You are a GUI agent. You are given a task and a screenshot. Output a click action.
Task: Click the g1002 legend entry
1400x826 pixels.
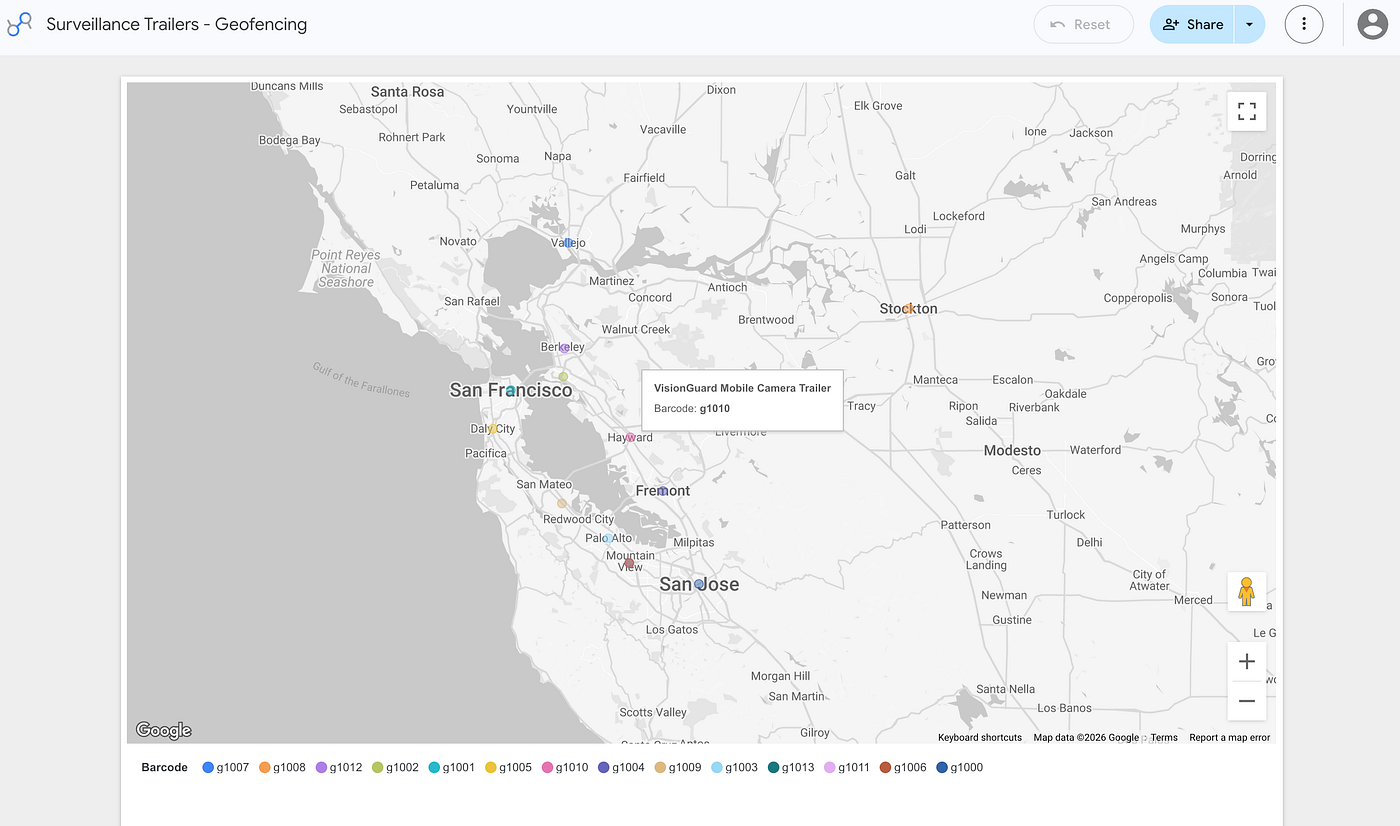pyautogui.click(x=395, y=768)
